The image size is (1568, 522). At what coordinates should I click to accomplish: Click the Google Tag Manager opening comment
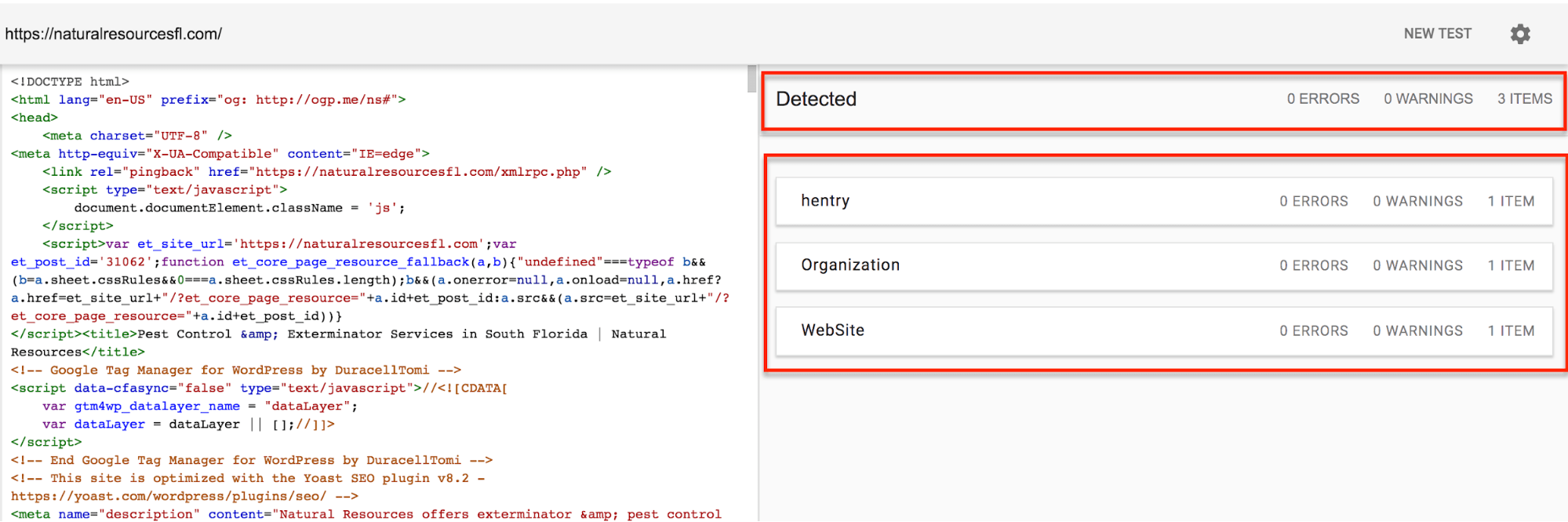coord(236,371)
